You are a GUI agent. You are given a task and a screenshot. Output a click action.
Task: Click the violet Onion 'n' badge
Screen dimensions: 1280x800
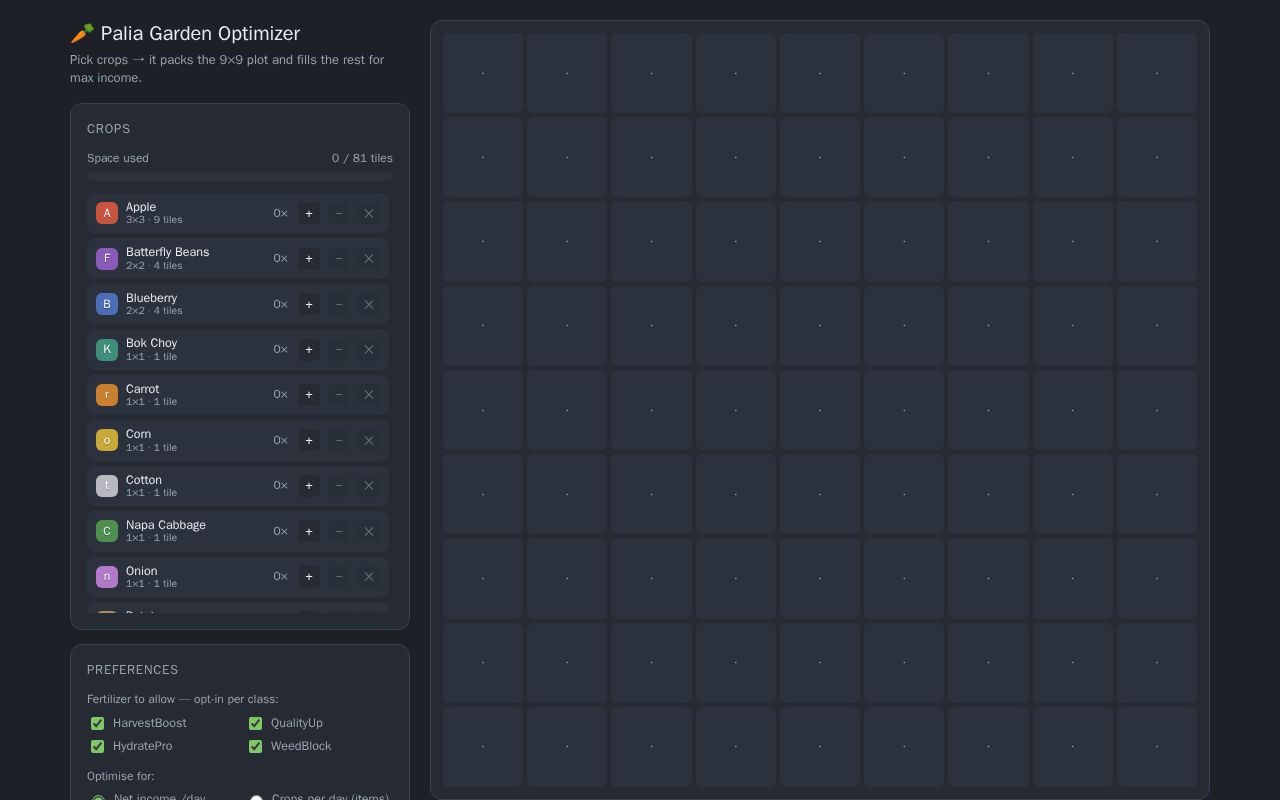(107, 576)
